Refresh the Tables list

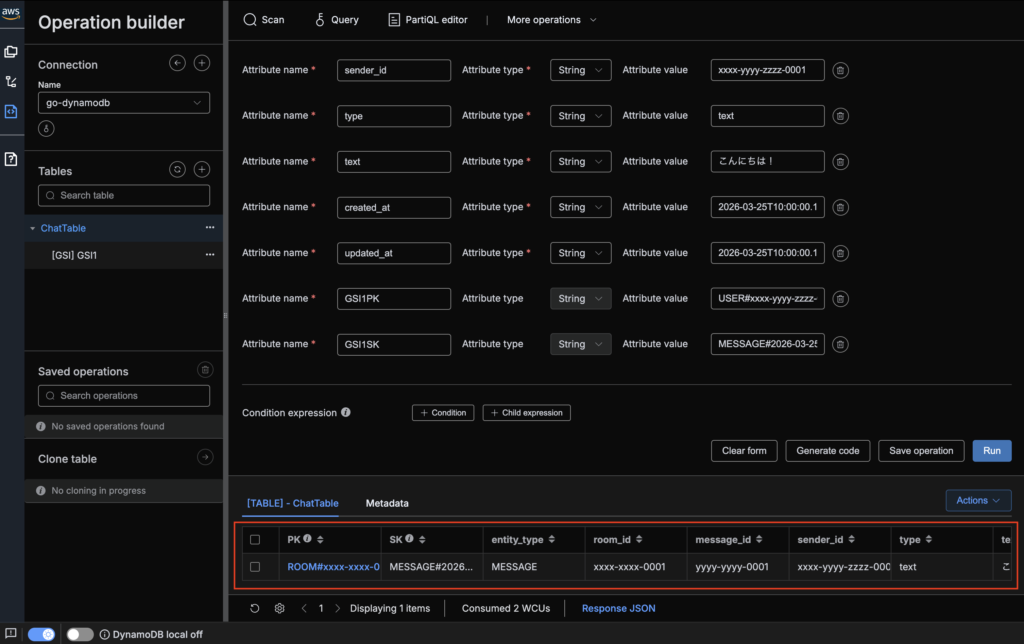177,170
